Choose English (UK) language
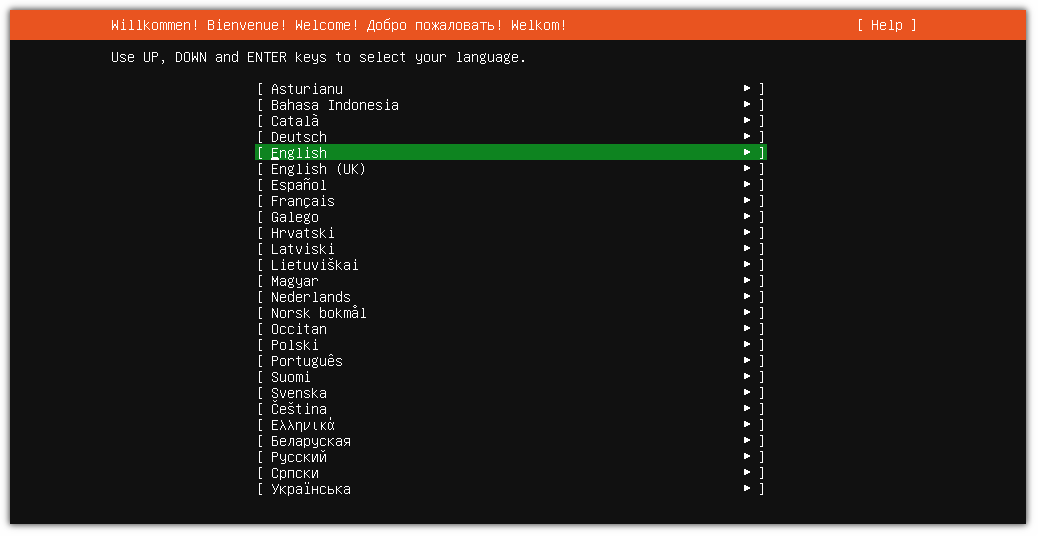 (x=510, y=169)
